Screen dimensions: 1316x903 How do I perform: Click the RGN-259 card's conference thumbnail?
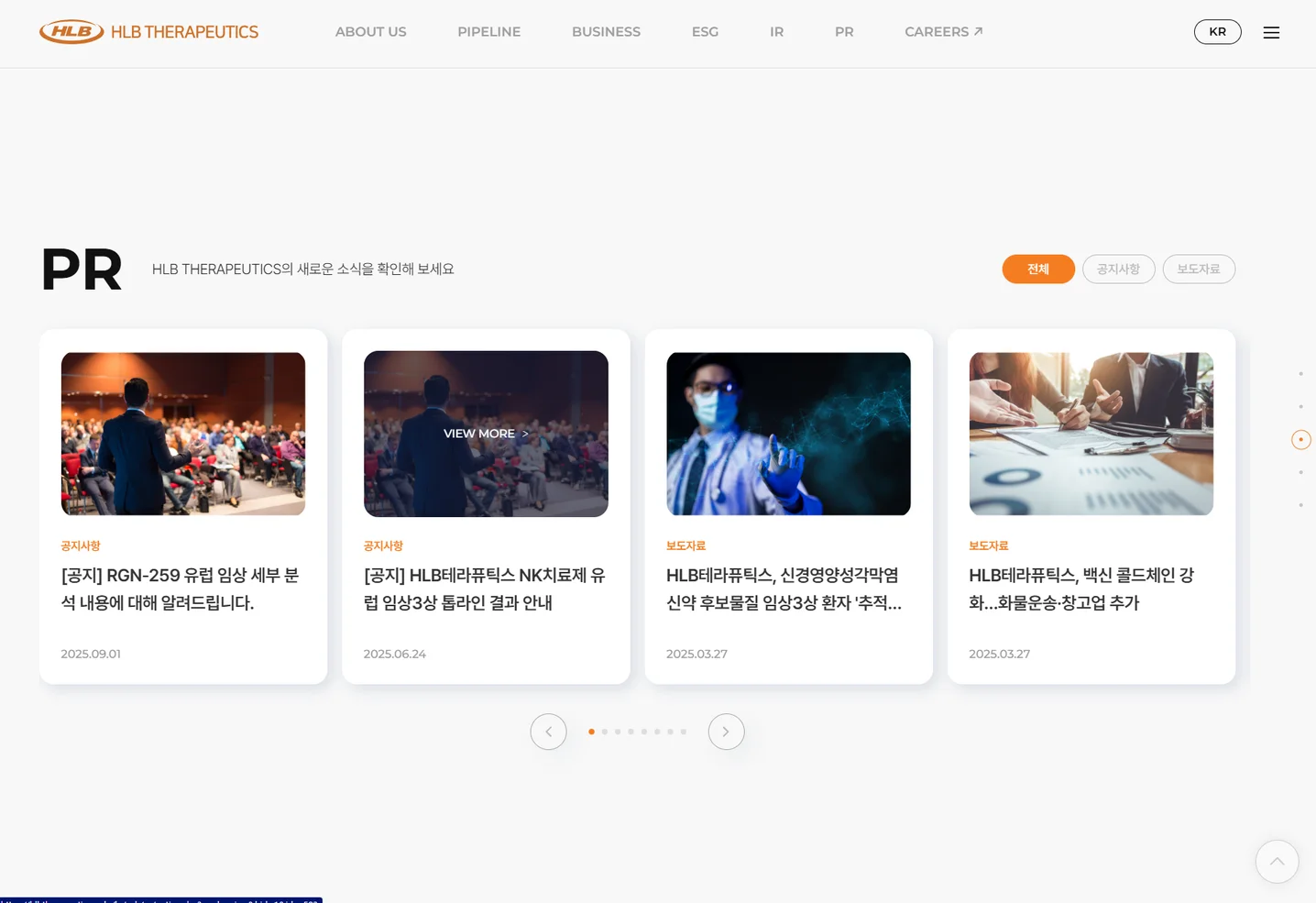coord(183,434)
